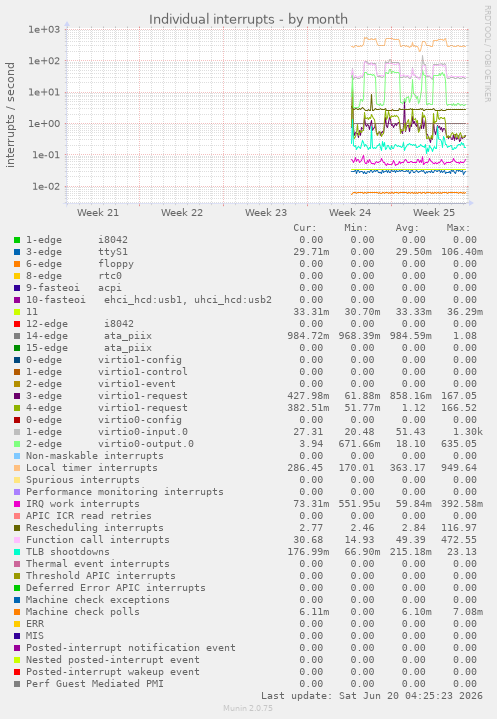The height and width of the screenshot is (719, 497).
Task: Select the Week 22 axis label
Action: tap(182, 212)
